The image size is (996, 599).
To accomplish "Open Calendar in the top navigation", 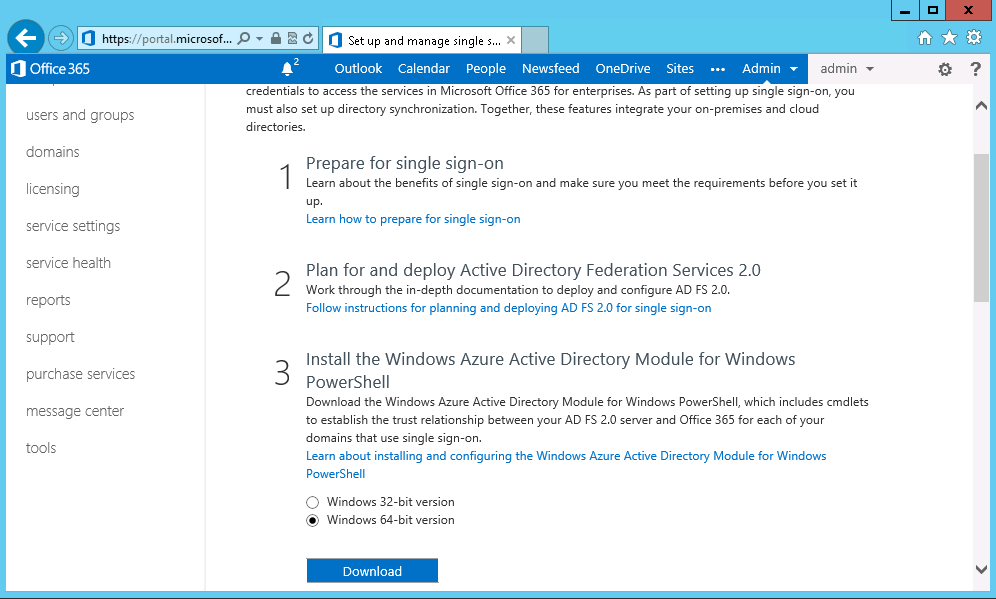I will click(x=424, y=69).
